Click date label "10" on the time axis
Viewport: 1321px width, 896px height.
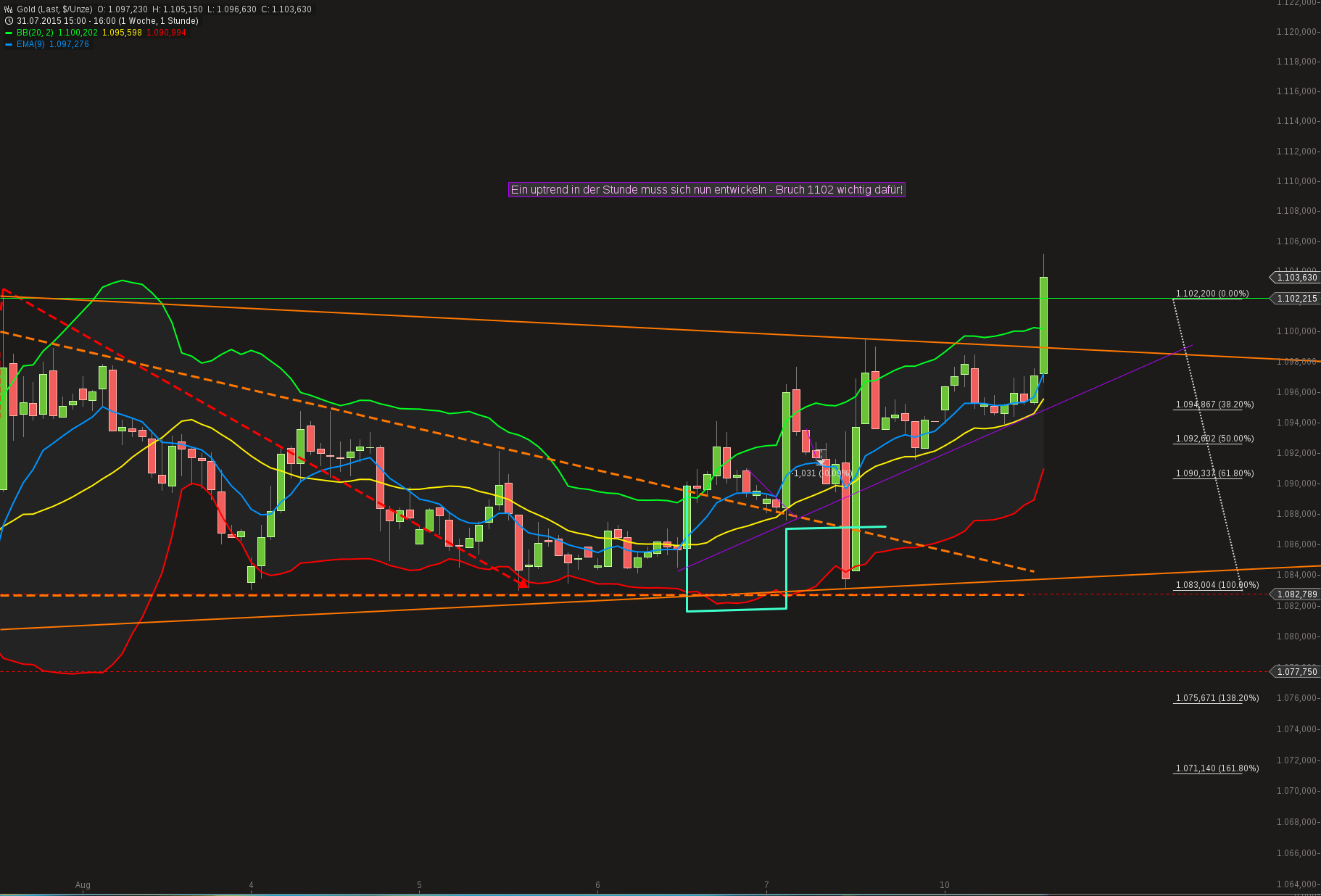tap(944, 885)
